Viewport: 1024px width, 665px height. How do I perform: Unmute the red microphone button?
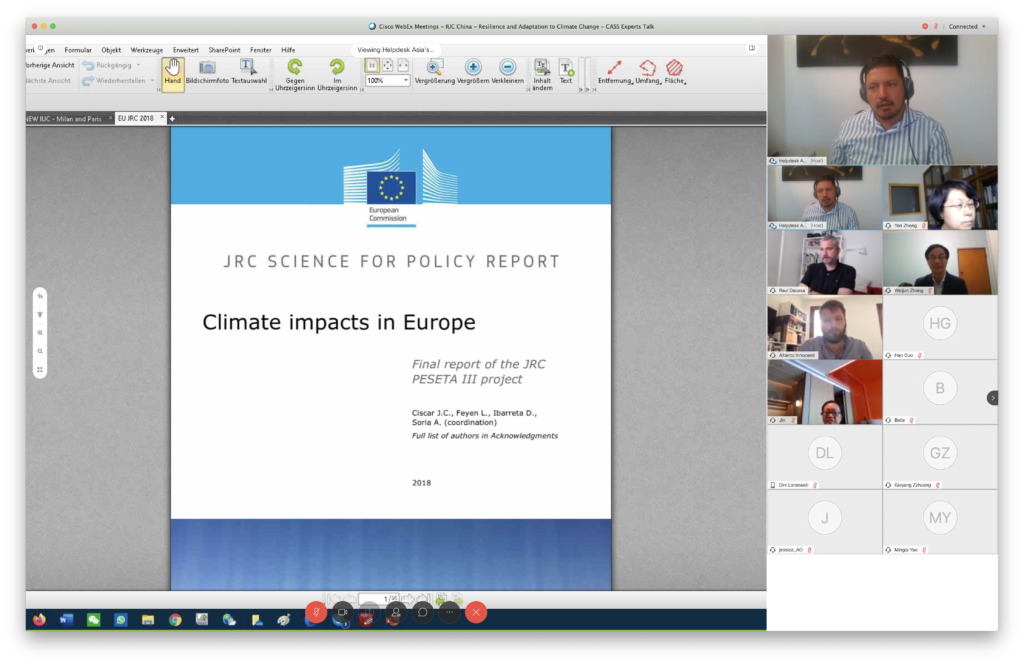coord(316,611)
